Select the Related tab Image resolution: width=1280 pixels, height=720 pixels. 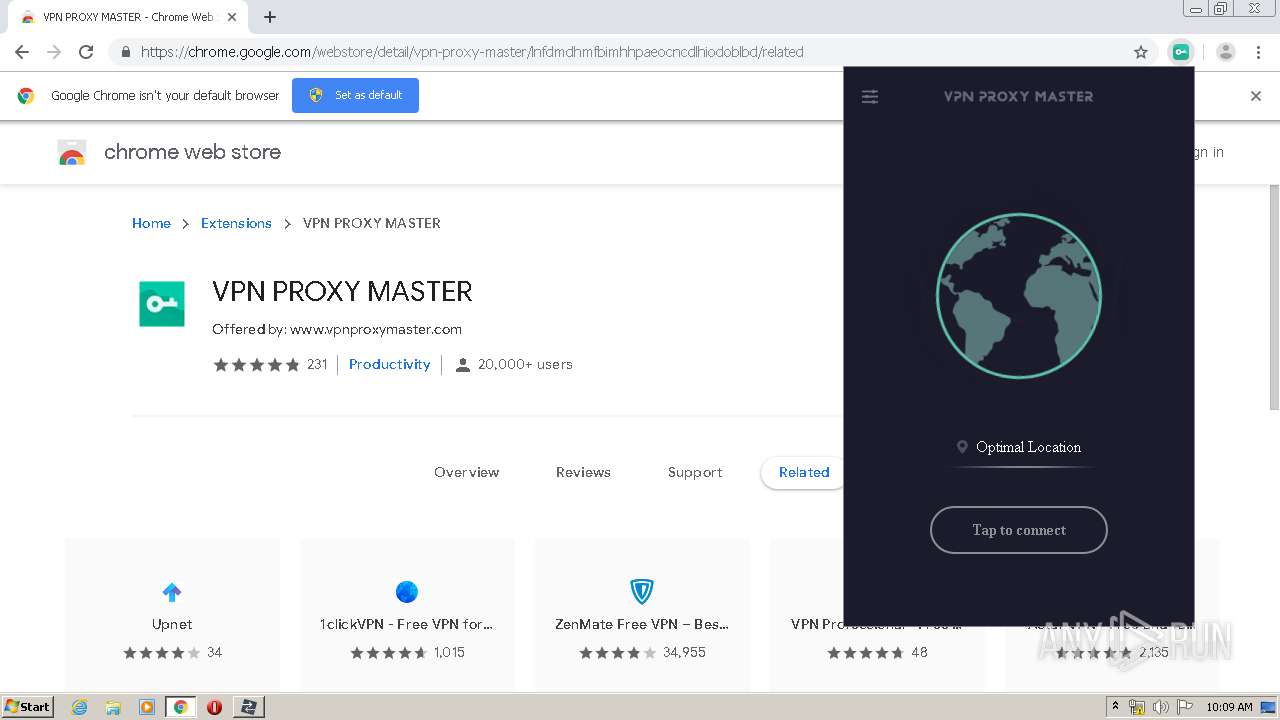[804, 472]
